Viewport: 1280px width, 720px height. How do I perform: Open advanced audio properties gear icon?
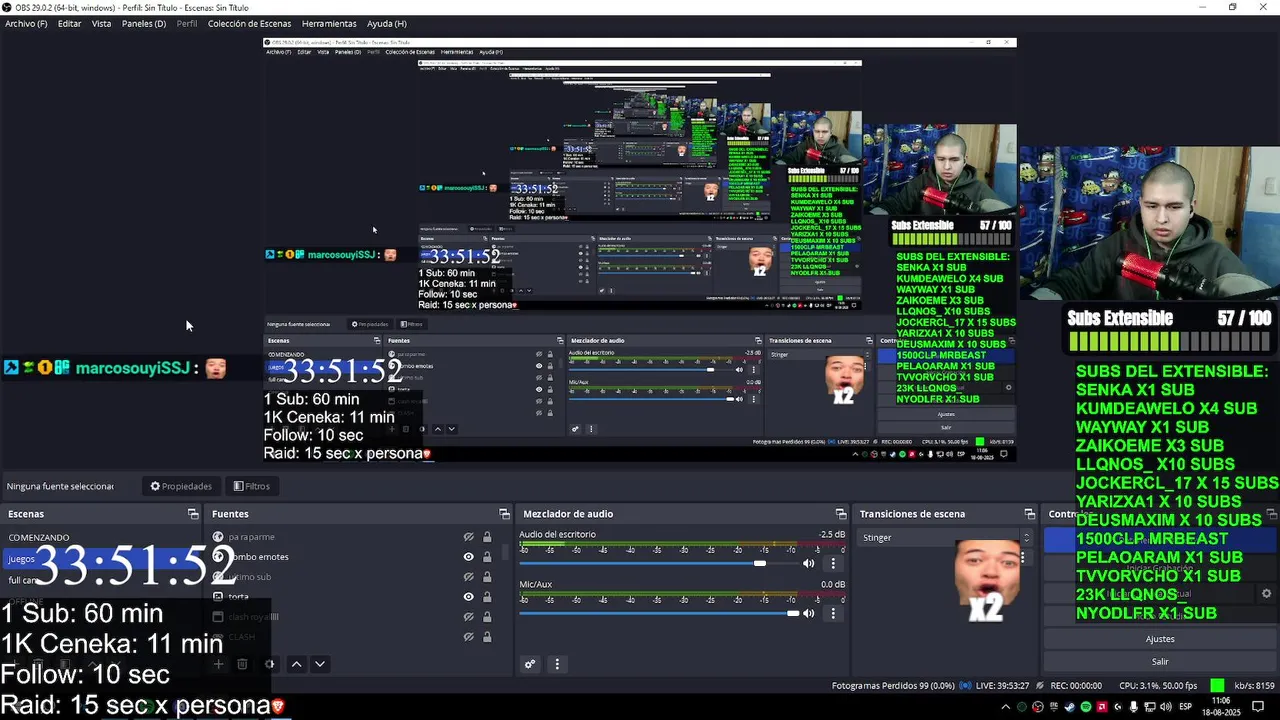530,664
